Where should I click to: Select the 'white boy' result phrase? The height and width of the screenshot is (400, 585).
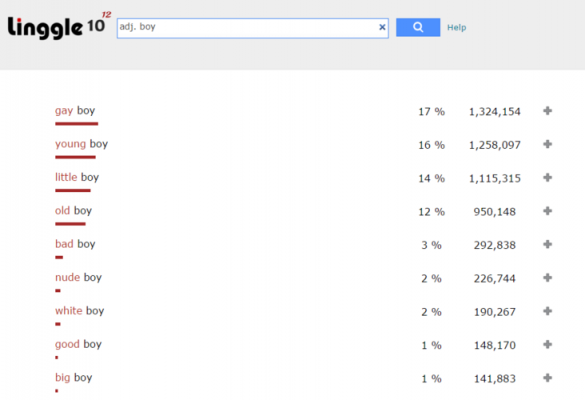[79, 311]
